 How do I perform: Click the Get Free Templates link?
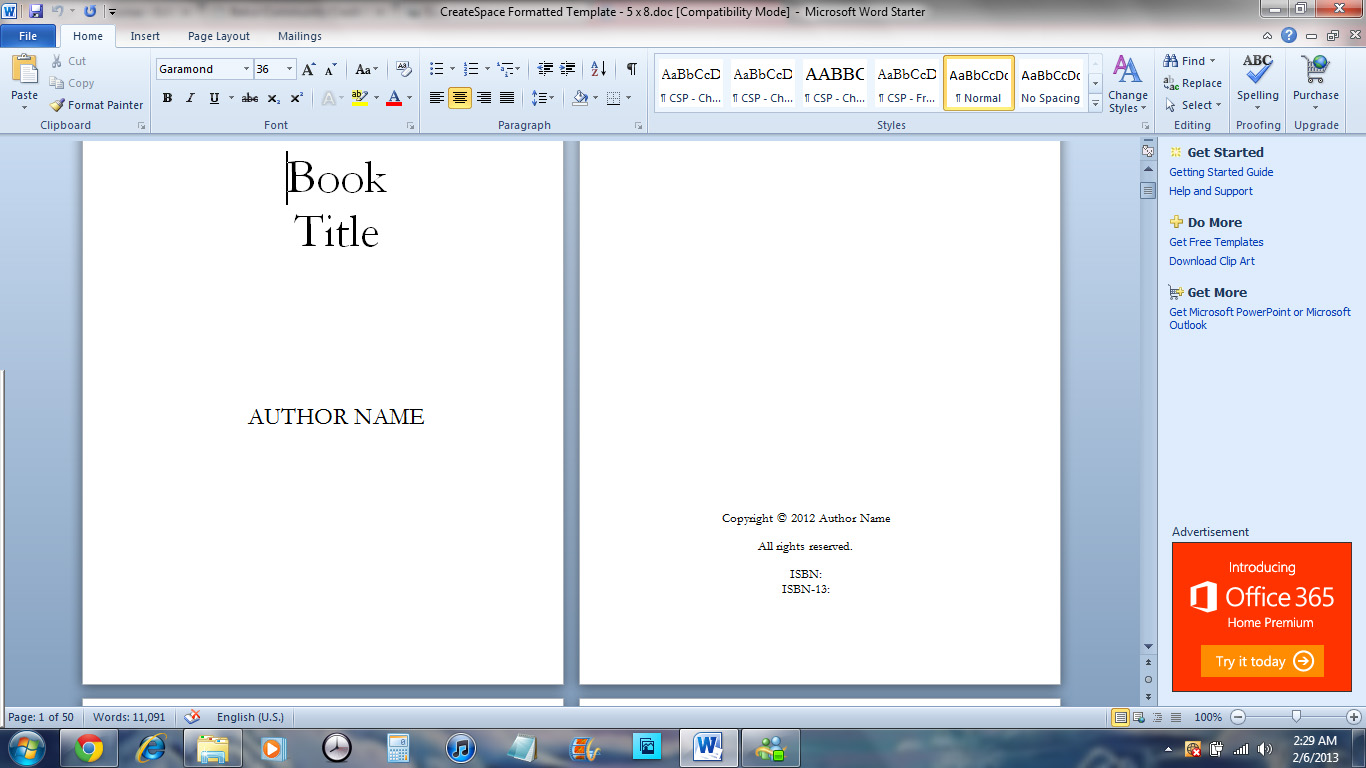(1216, 242)
